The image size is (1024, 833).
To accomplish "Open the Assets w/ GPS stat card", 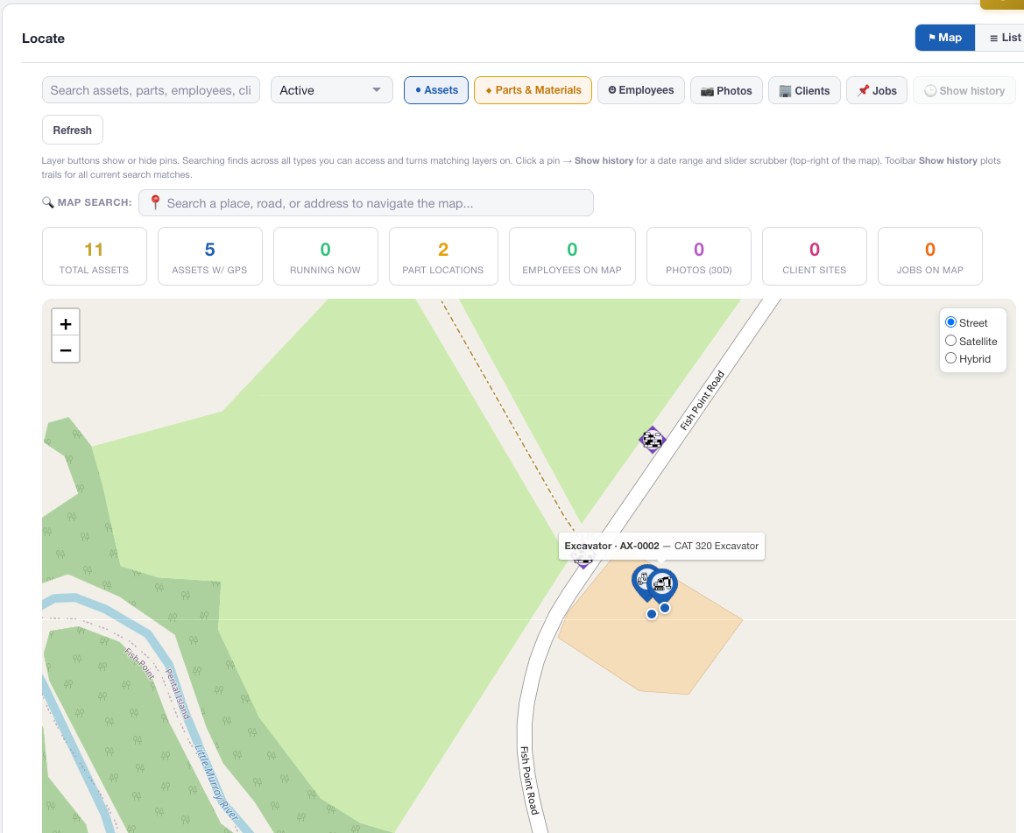I will point(210,257).
